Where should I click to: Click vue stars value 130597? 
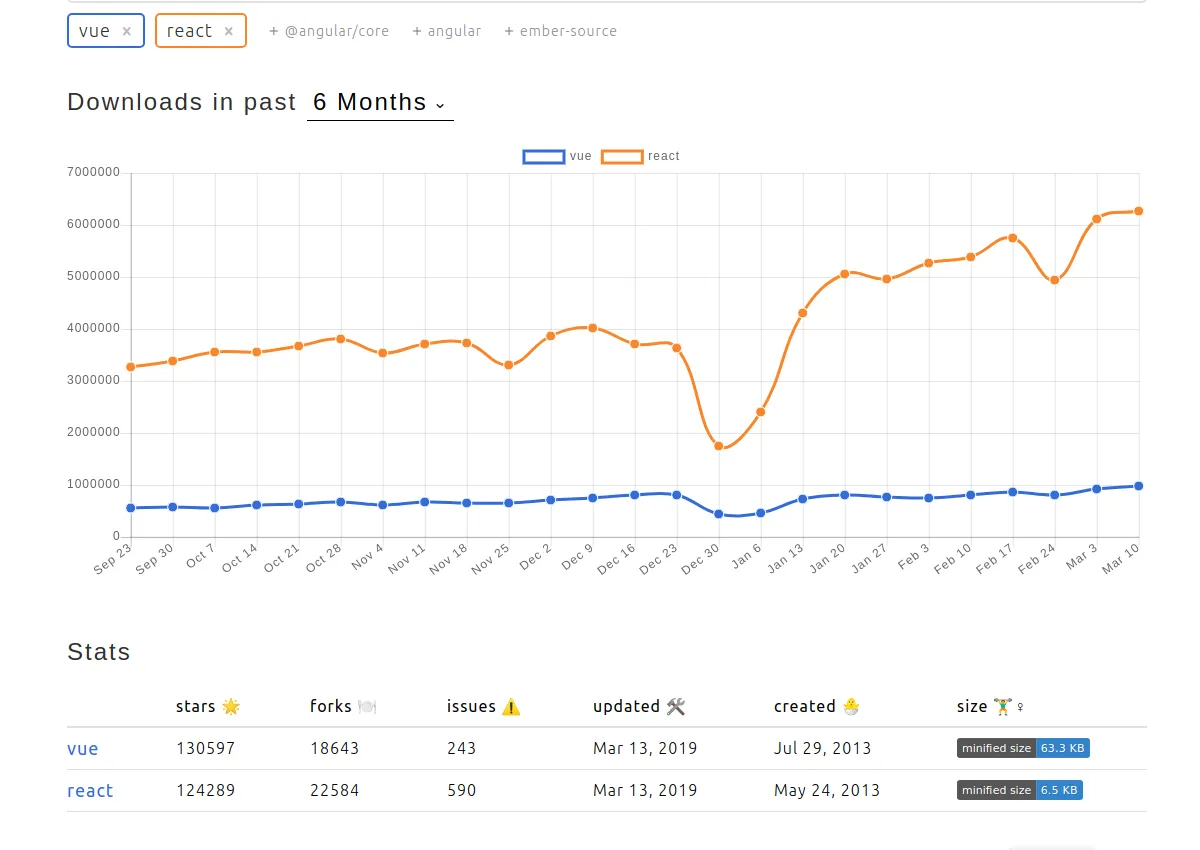tap(206, 748)
